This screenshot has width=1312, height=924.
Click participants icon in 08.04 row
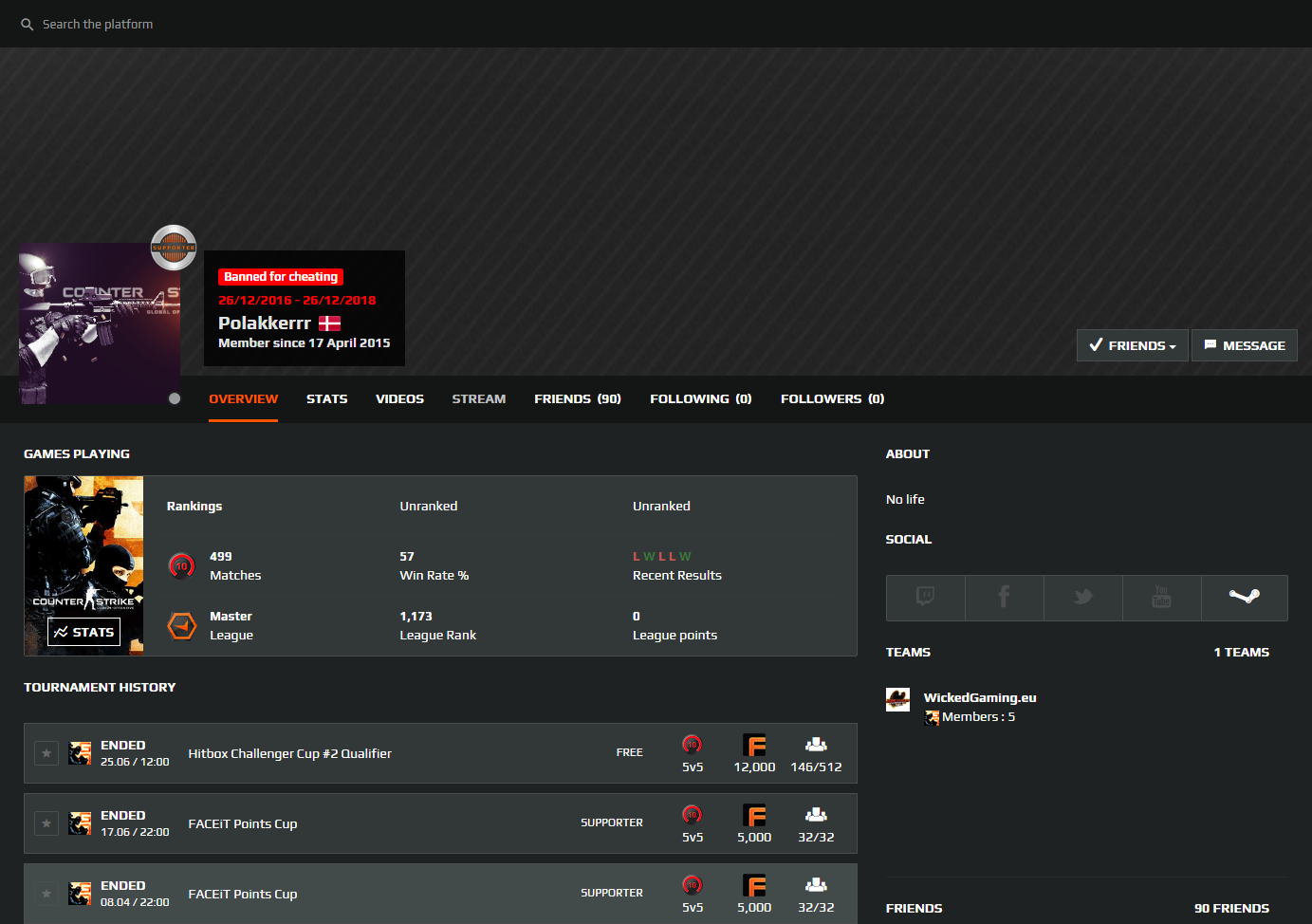click(x=816, y=885)
